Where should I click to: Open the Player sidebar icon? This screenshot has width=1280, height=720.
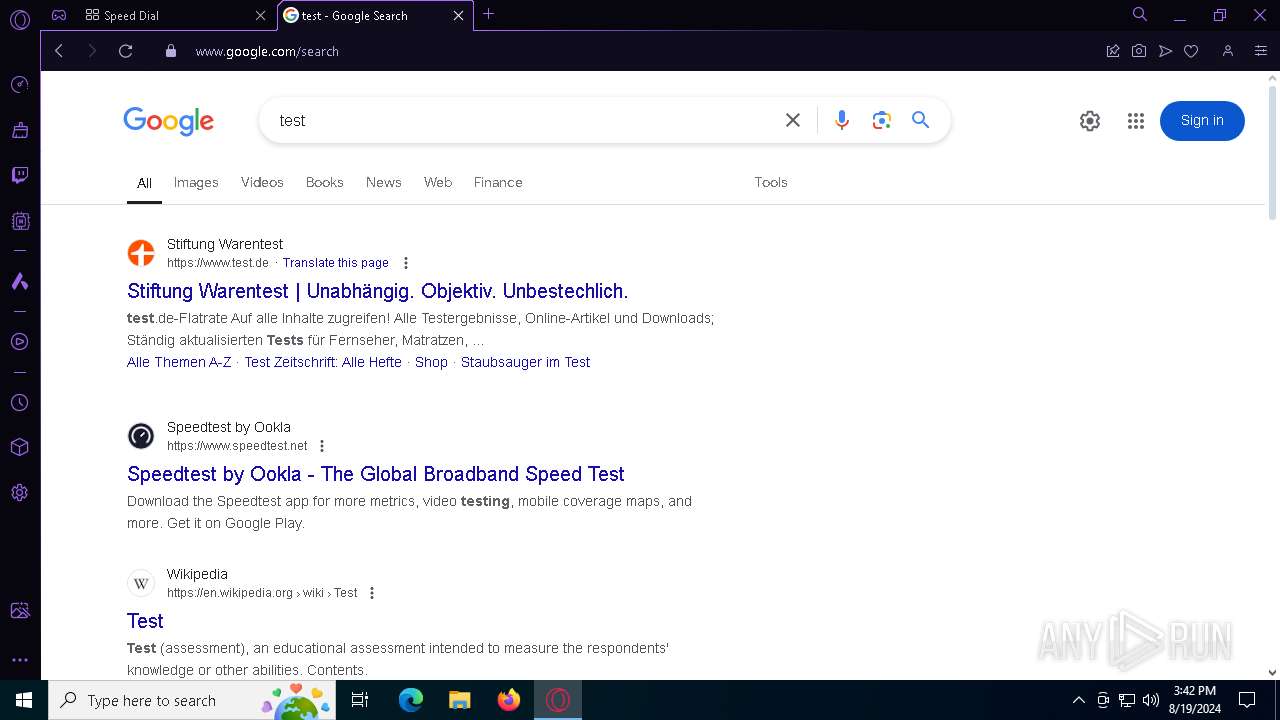point(19,342)
